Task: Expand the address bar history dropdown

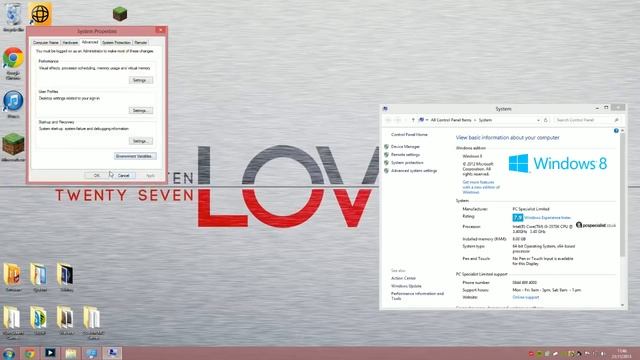Action: tap(538, 120)
